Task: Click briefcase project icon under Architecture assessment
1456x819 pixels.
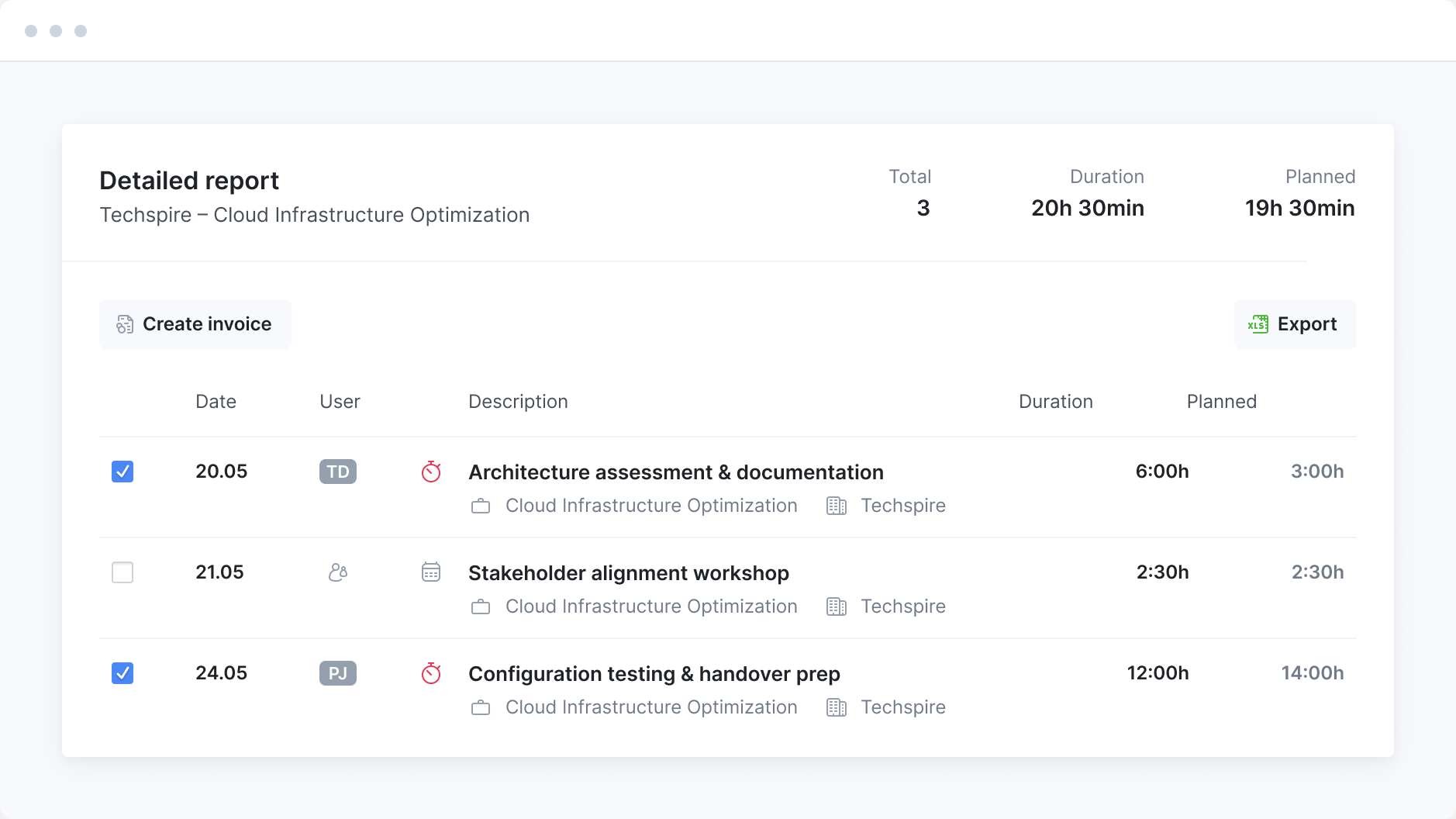Action: coord(481,506)
